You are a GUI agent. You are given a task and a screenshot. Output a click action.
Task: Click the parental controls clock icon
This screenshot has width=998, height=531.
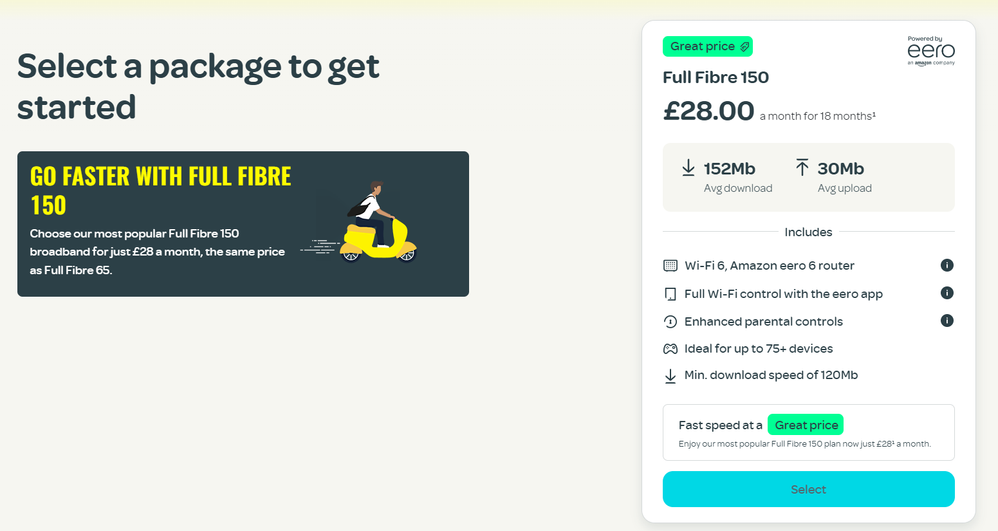click(670, 322)
